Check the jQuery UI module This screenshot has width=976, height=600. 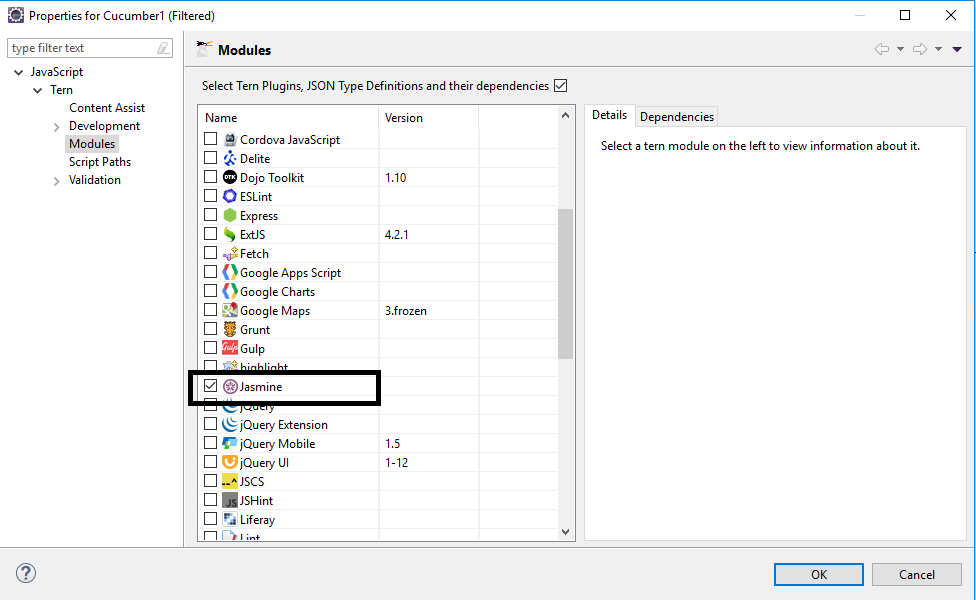point(209,462)
